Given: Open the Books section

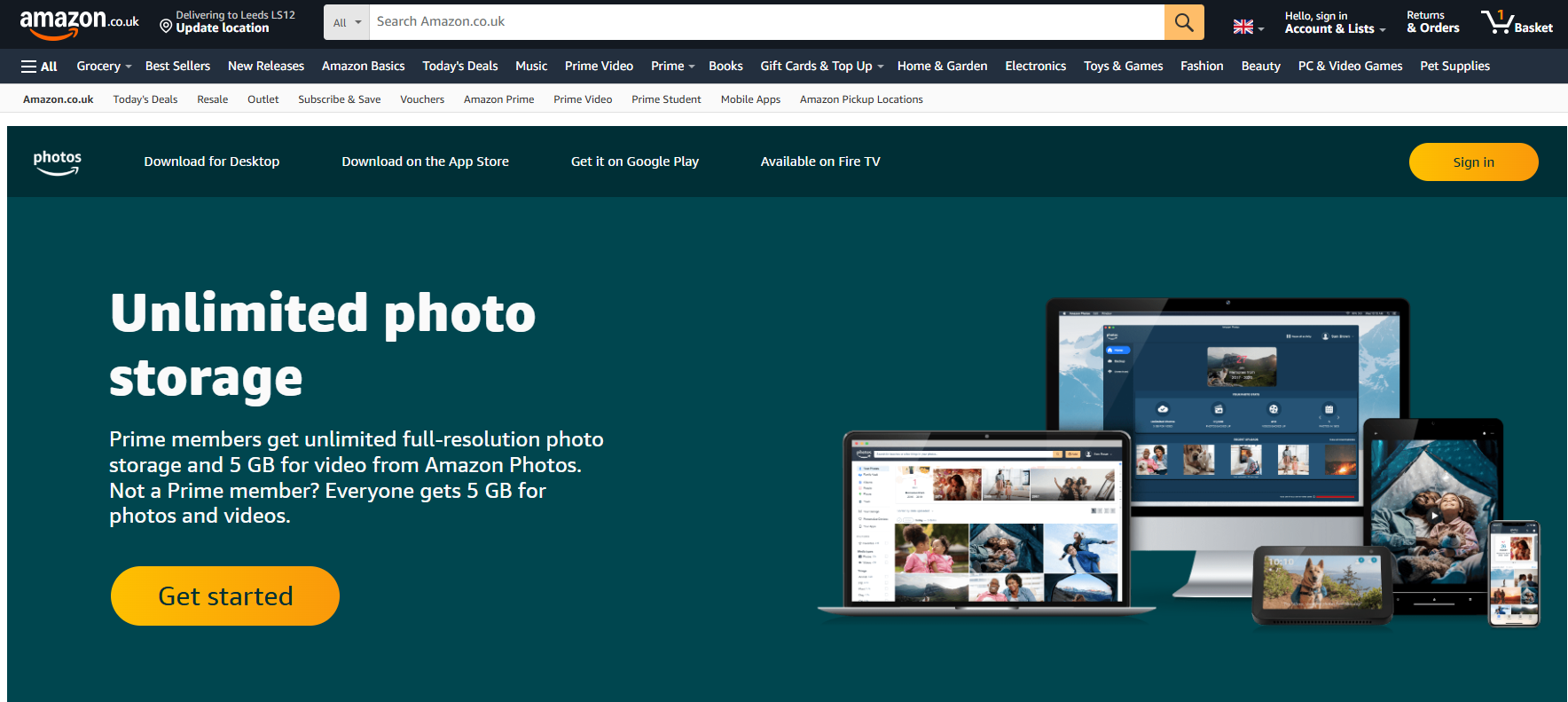Looking at the screenshot, I should click(725, 67).
